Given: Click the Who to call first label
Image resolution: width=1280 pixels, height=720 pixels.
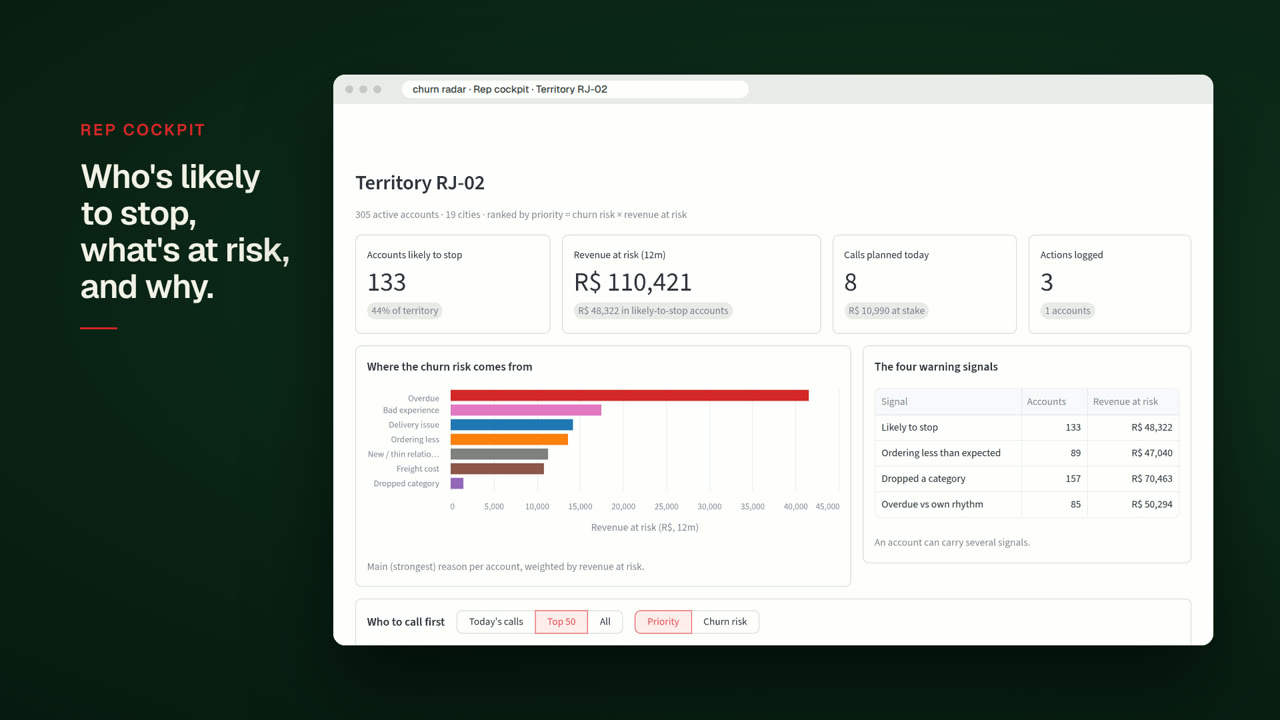Looking at the screenshot, I should click(x=406, y=622).
